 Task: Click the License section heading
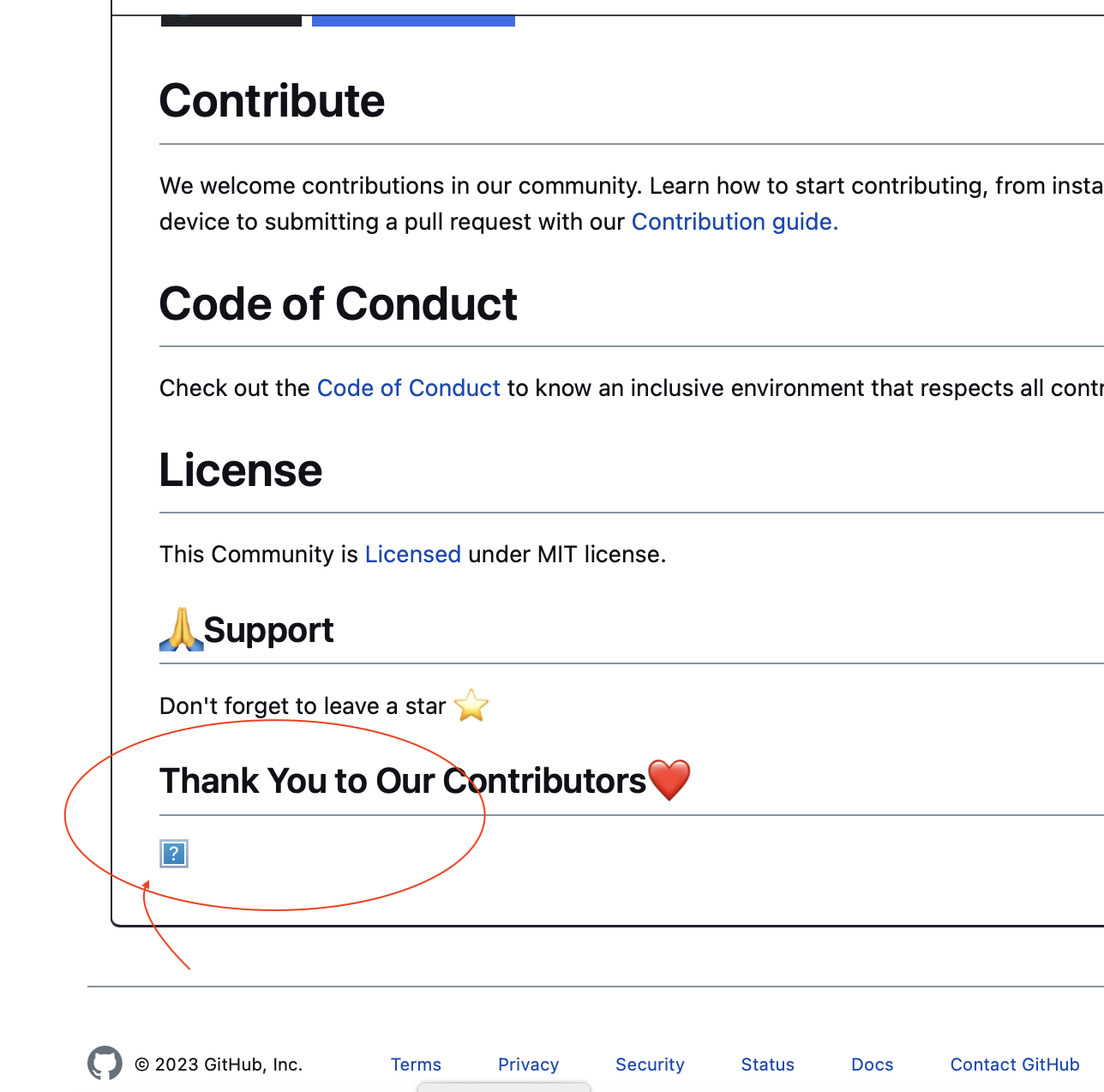click(x=240, y=470)
